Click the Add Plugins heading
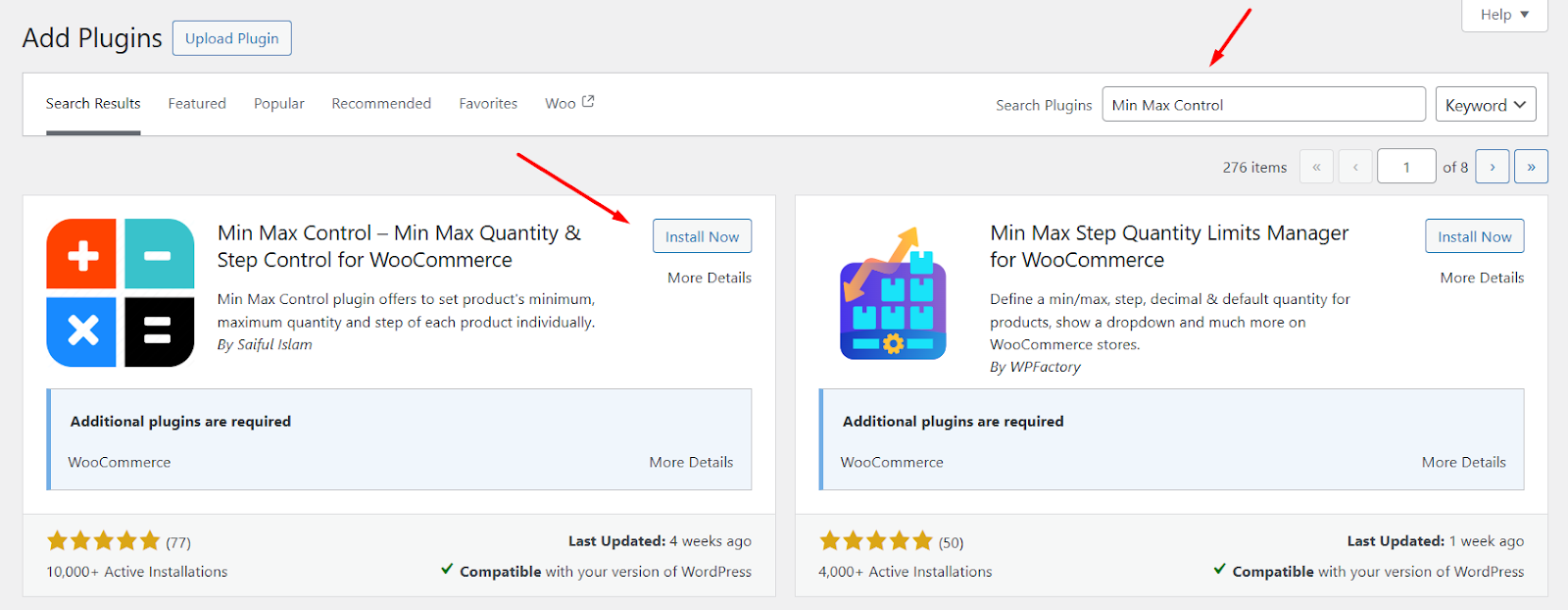The image size is (1568, 610). point(92,38)
